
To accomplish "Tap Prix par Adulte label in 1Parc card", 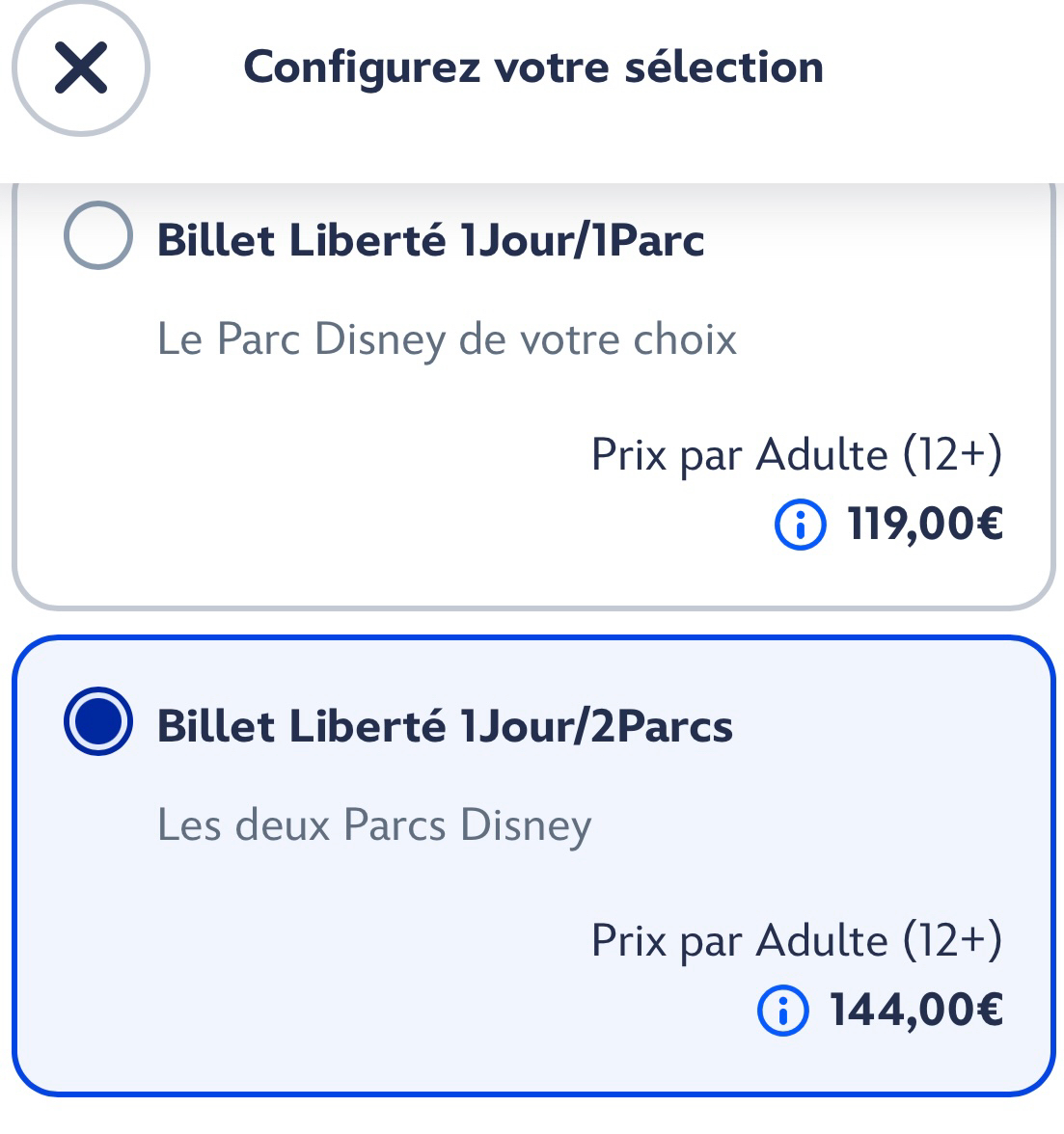I will 738,454.
